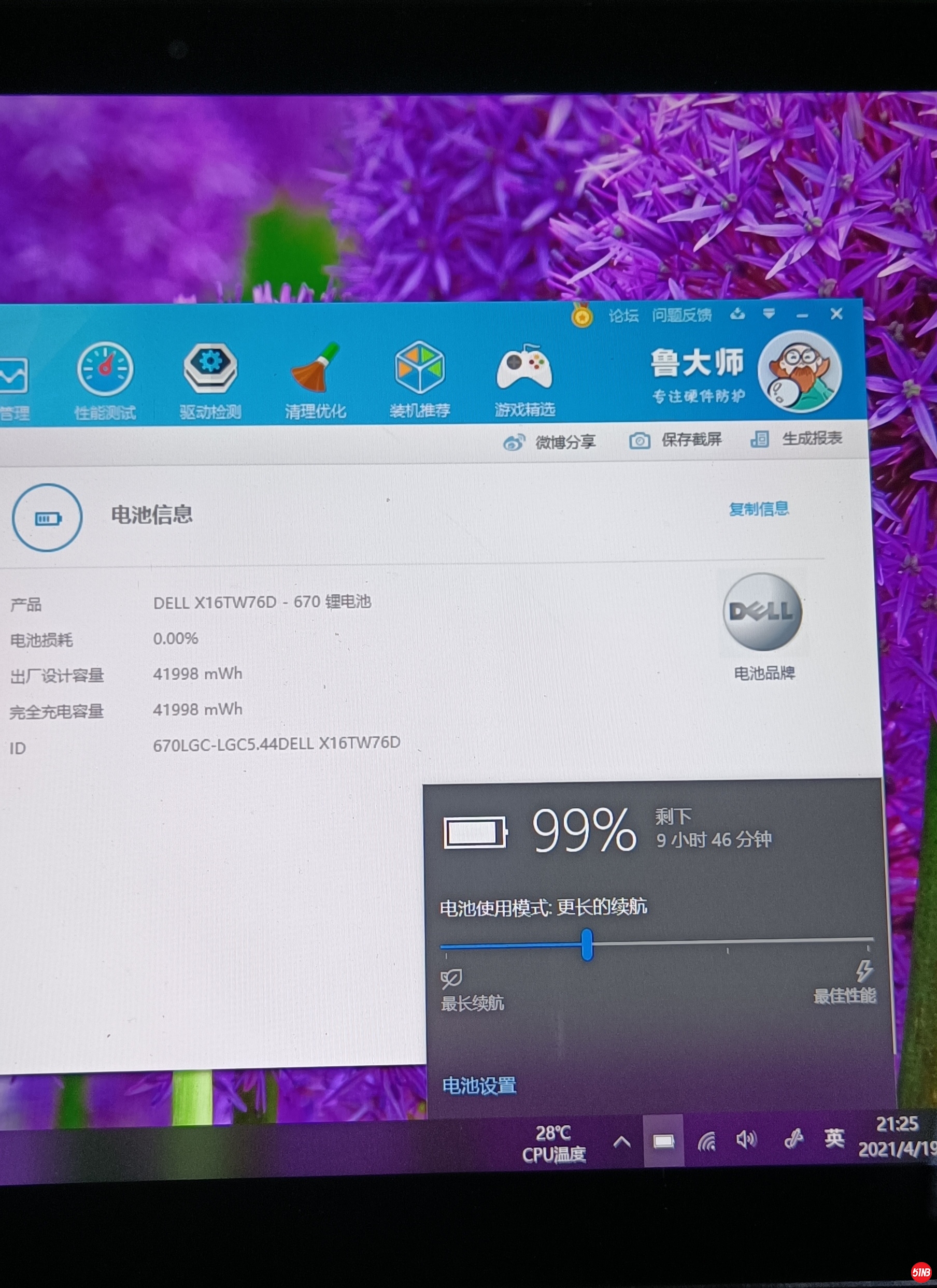The width and height of the screenshot is (937, 1288).
Task: Open the 论坛 forum link
Action: tap(623, 315)
